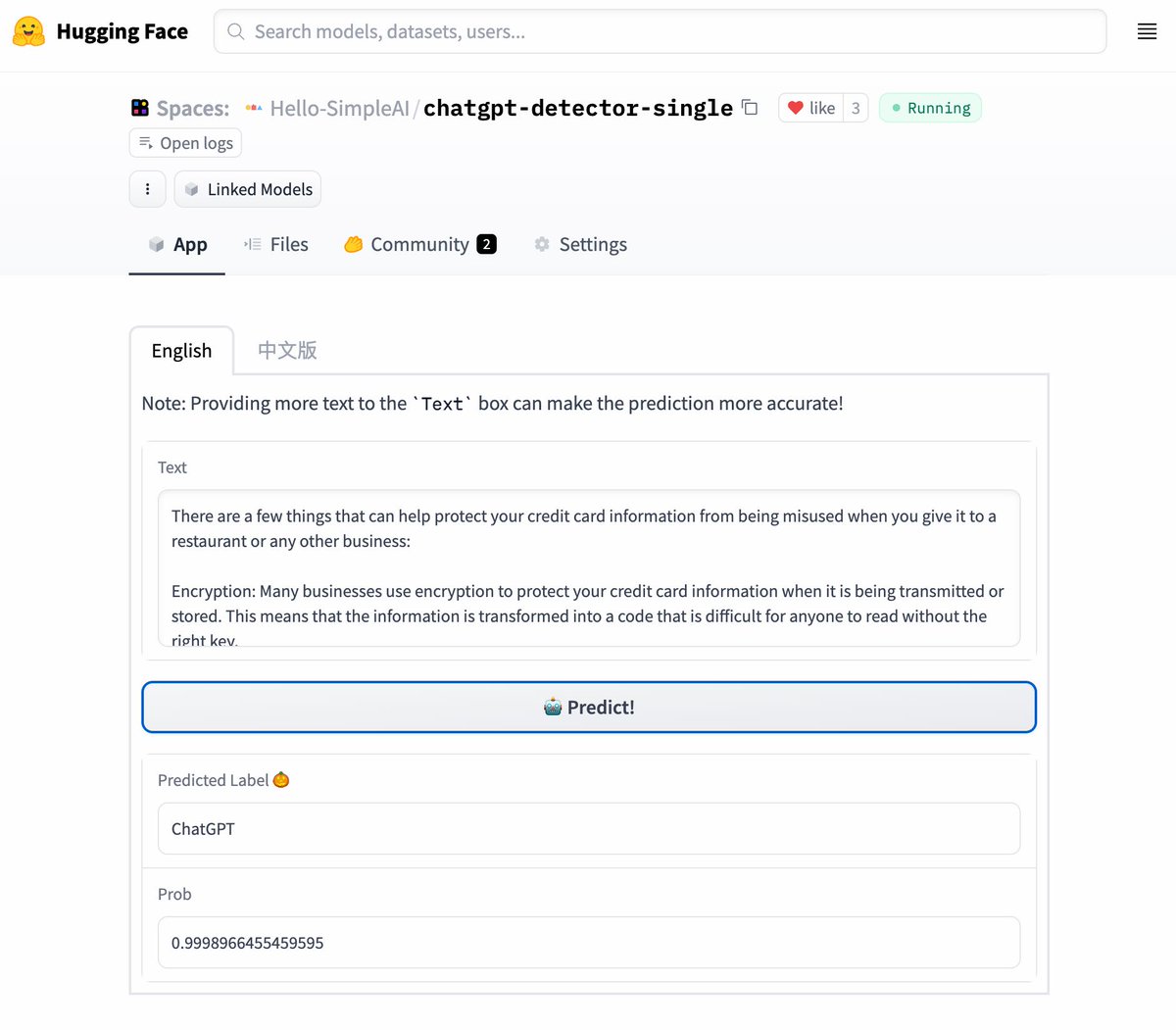Screen dimensions: 1176x1030
Task: Click the Settings gear icon
Action: 542,244
